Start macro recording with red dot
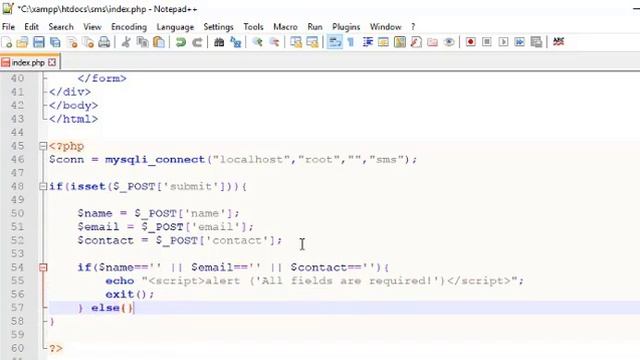 (471, 42)
